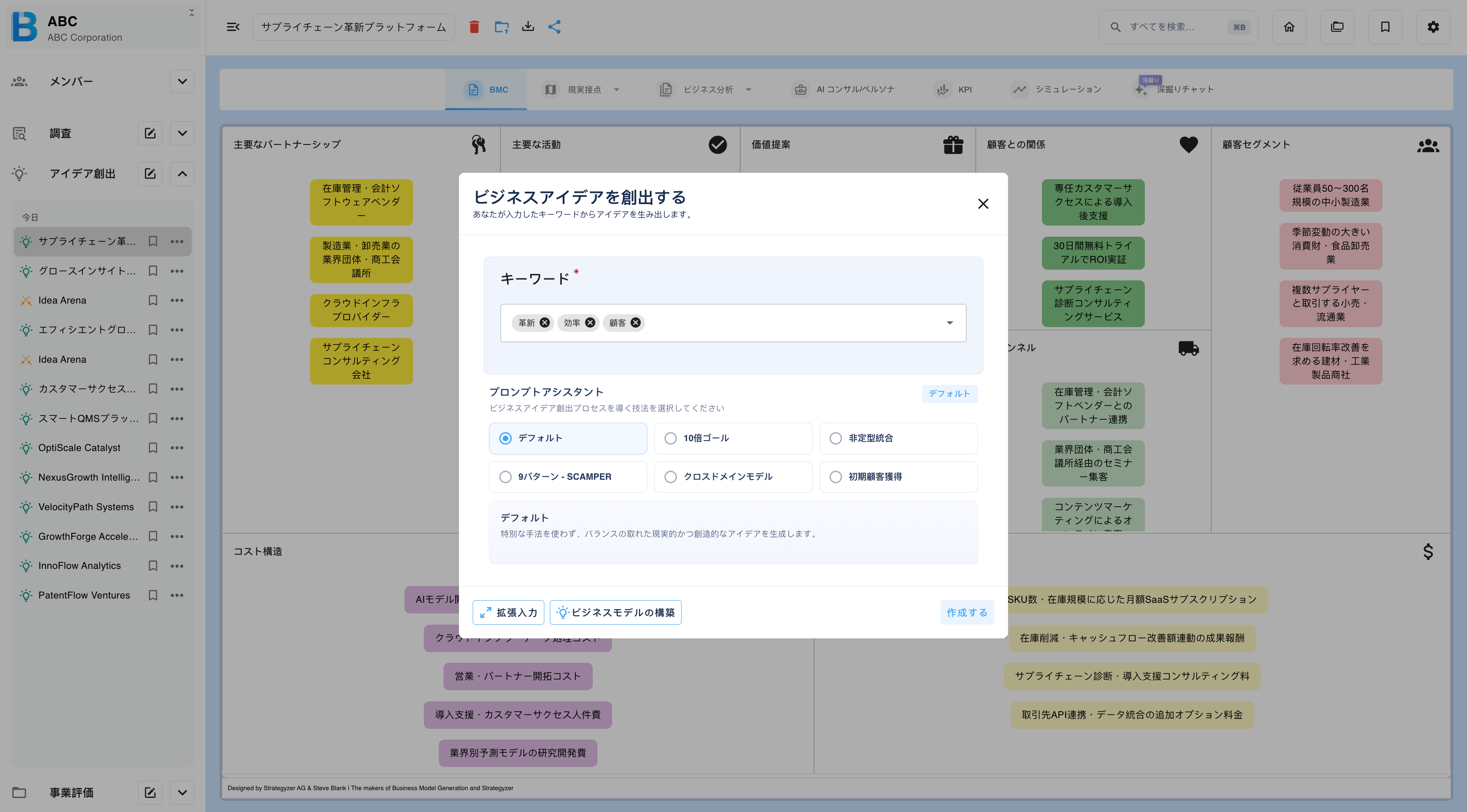Close the ビジネスアイデアを創出する dialog

(x=983, y=204)
